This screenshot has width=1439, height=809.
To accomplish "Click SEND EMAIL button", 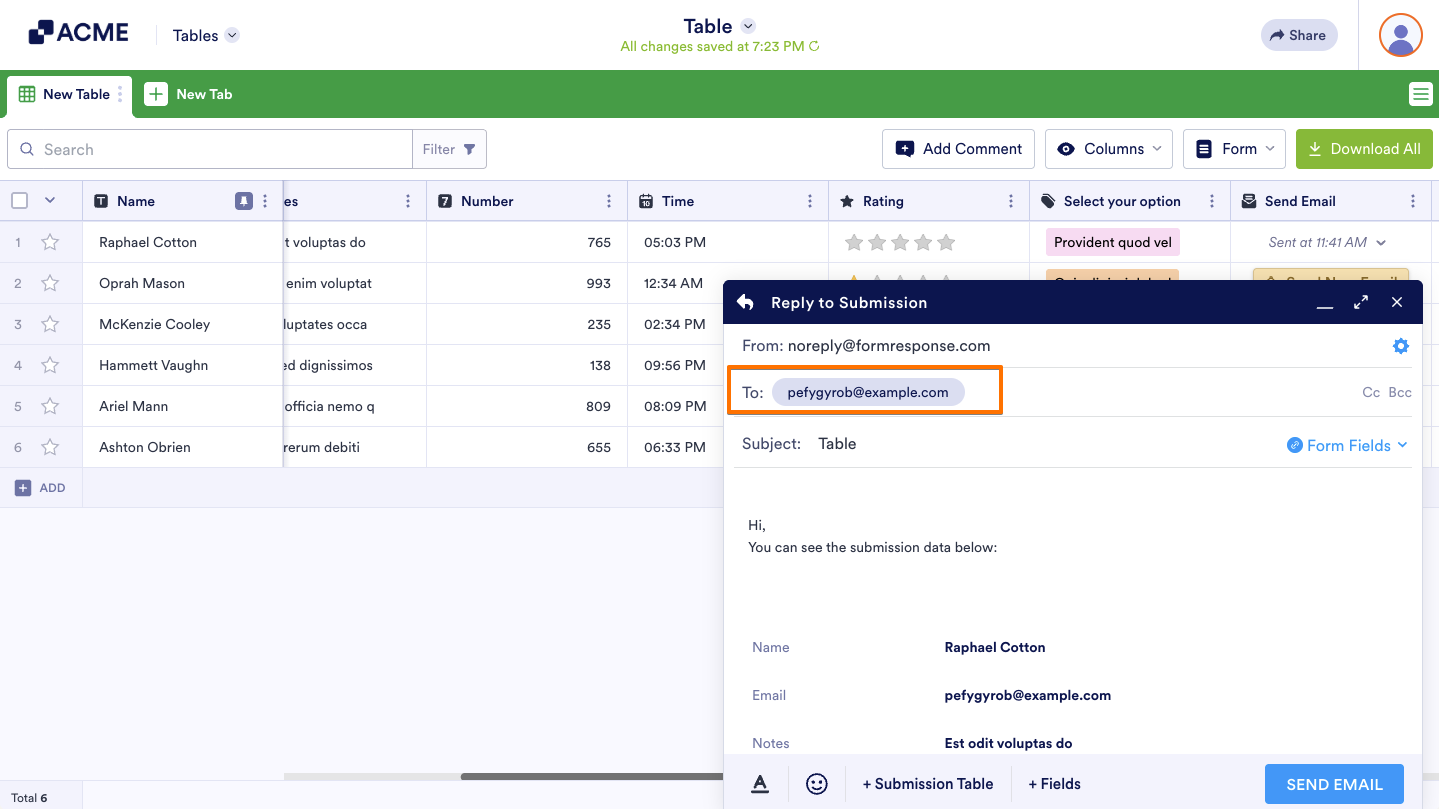I will point(1334,784).
